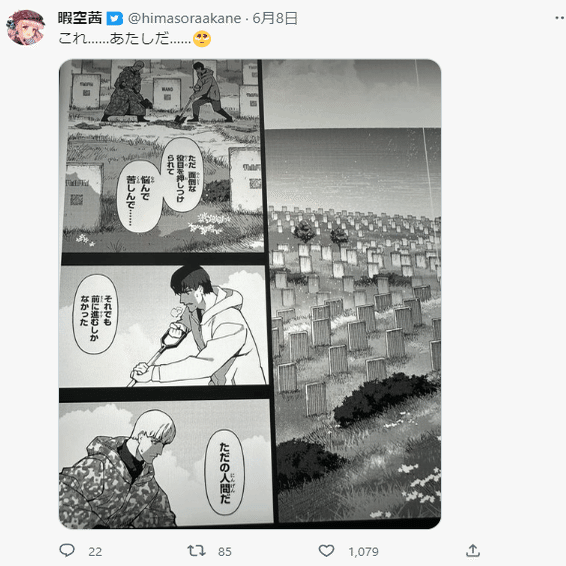Screen dimensions: 566x566
Task: Click the panel with blond man in camouflage
Action: click(x=166, y=463)
